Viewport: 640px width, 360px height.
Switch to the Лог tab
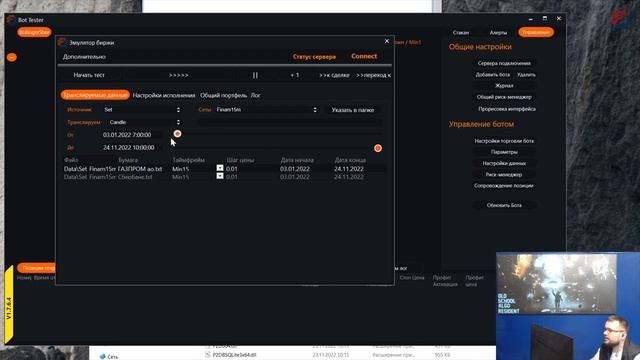[x=256, y=95]
